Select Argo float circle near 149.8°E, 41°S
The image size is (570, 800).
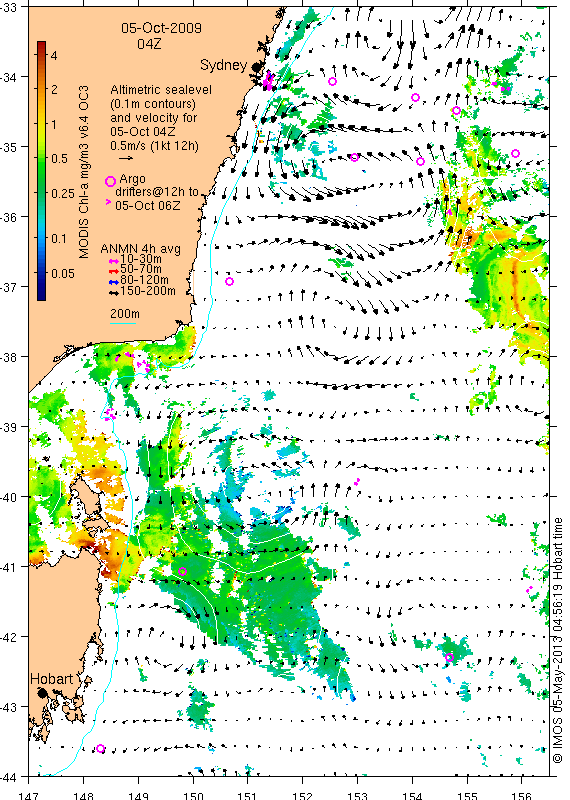[x=183, y=571]
